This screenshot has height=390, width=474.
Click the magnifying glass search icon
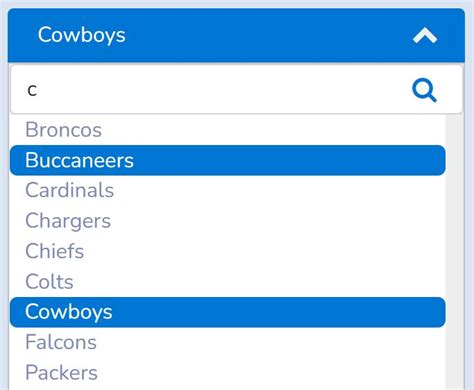[424, 90]
